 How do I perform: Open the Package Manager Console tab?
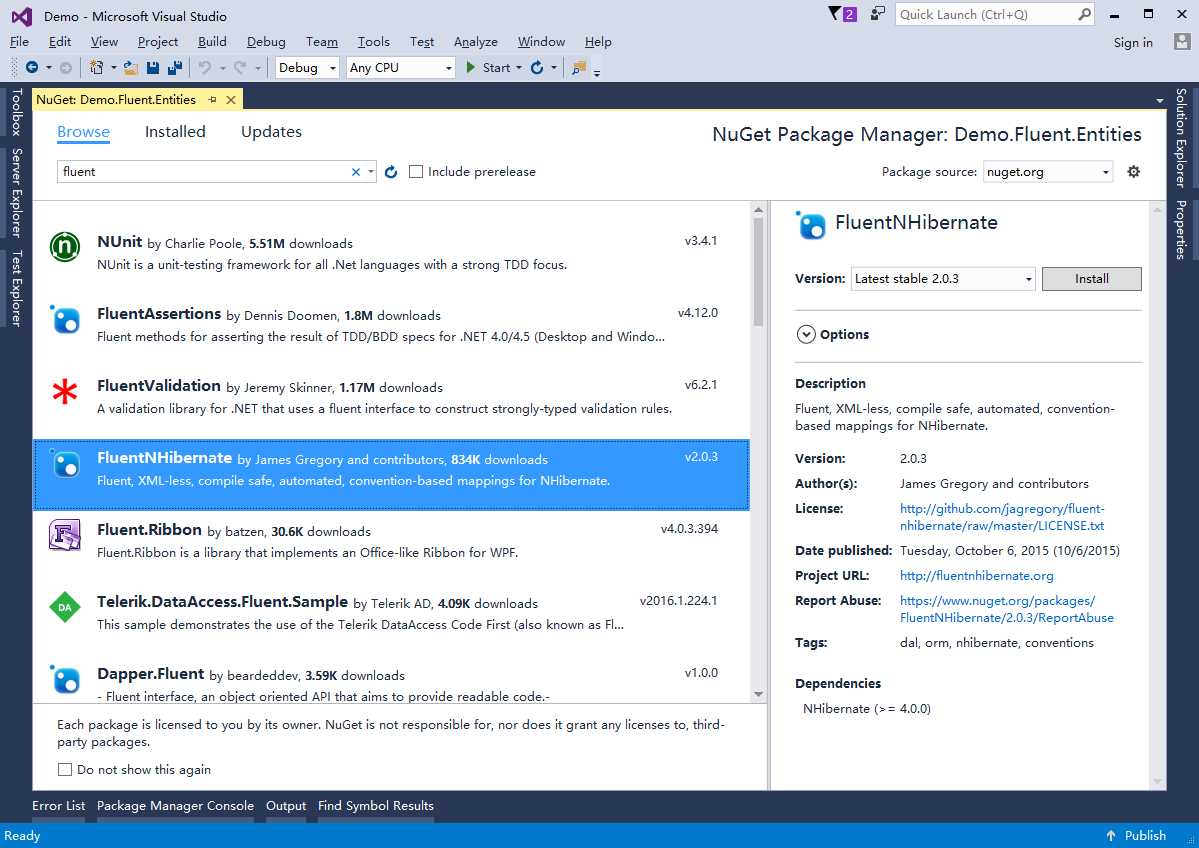(175, 805)
